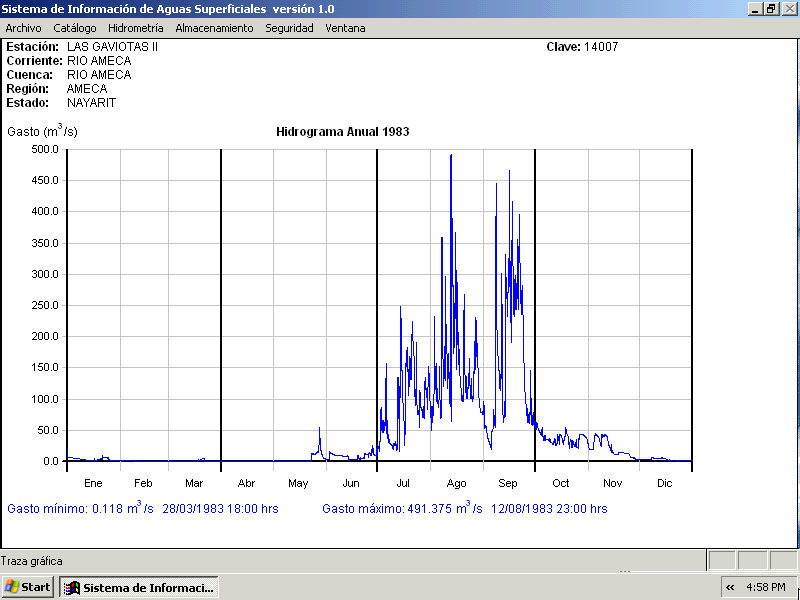800x600 pixels.
Task: Click the Windows Start button
Action: coord(28,587)
